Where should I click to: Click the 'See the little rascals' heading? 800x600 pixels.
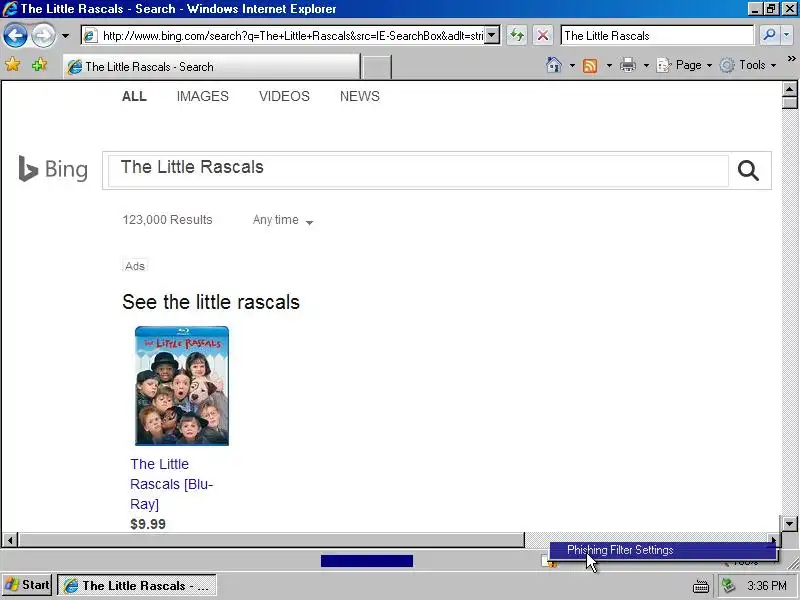(211, 302)
